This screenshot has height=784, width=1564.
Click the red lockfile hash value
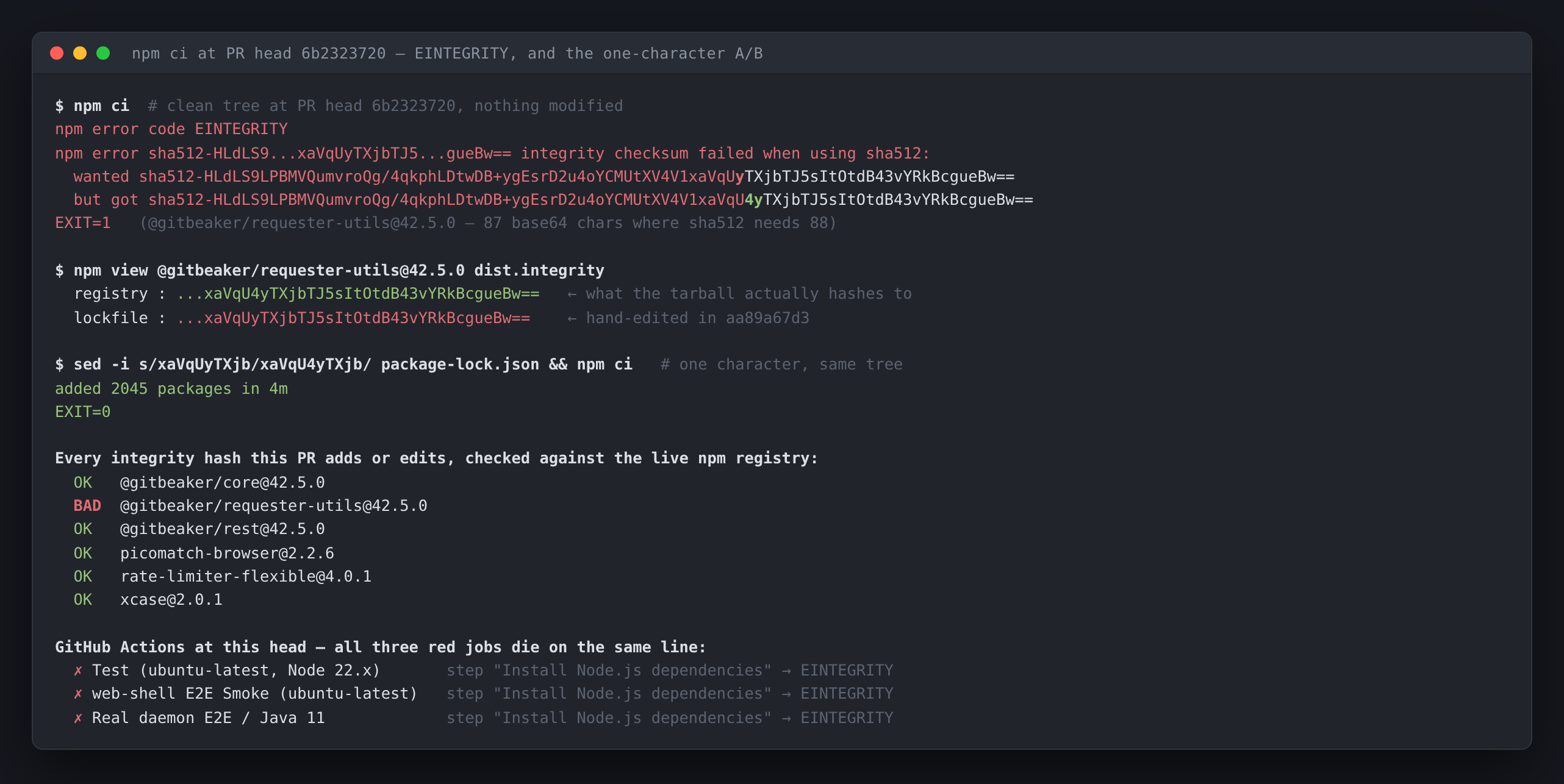(x=354, y=318)
